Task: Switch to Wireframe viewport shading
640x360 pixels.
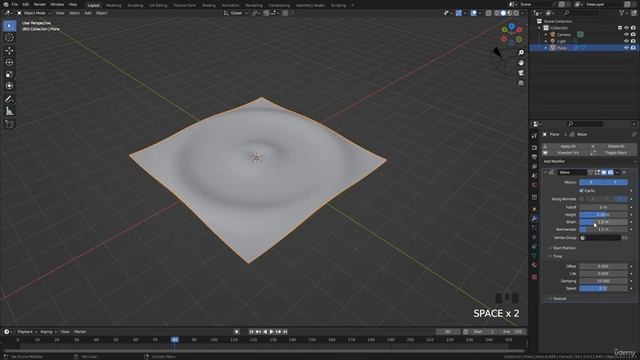Action: (496, 13)
